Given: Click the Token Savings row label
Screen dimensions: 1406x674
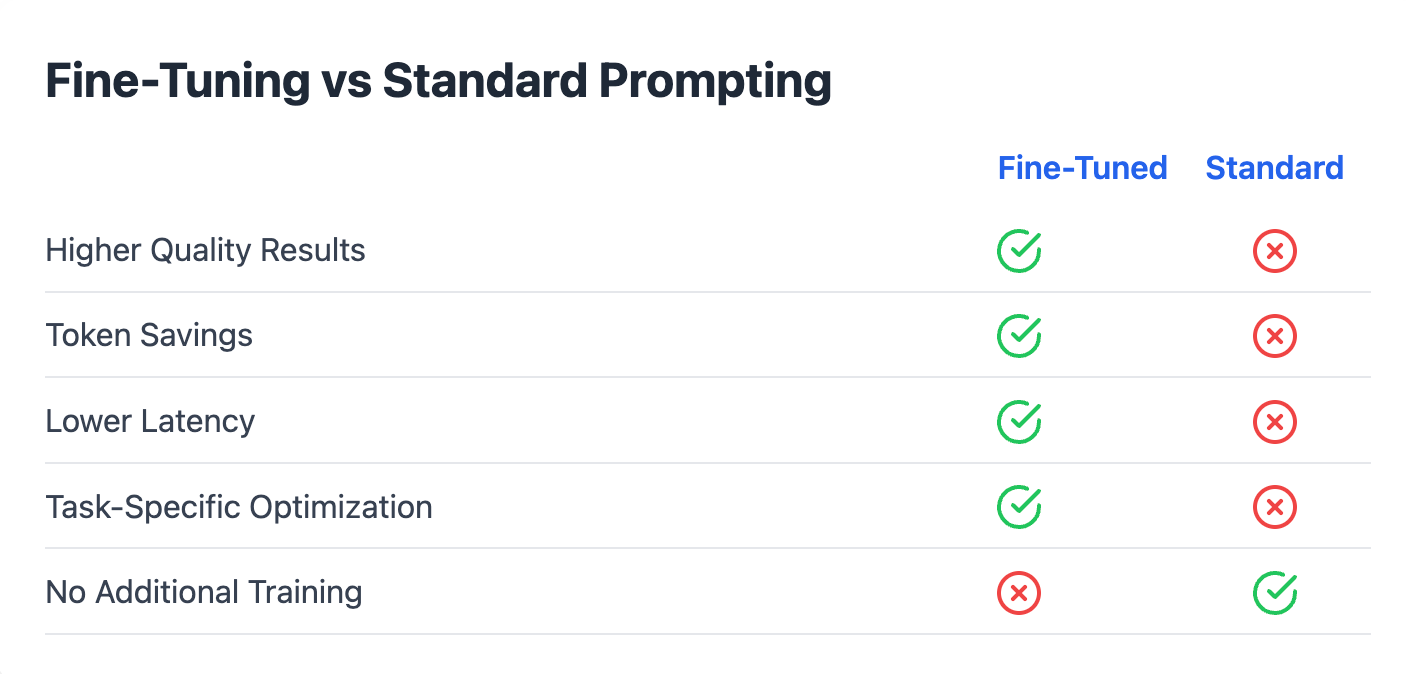Looking at the screenshot, I should tap(149, 335).
